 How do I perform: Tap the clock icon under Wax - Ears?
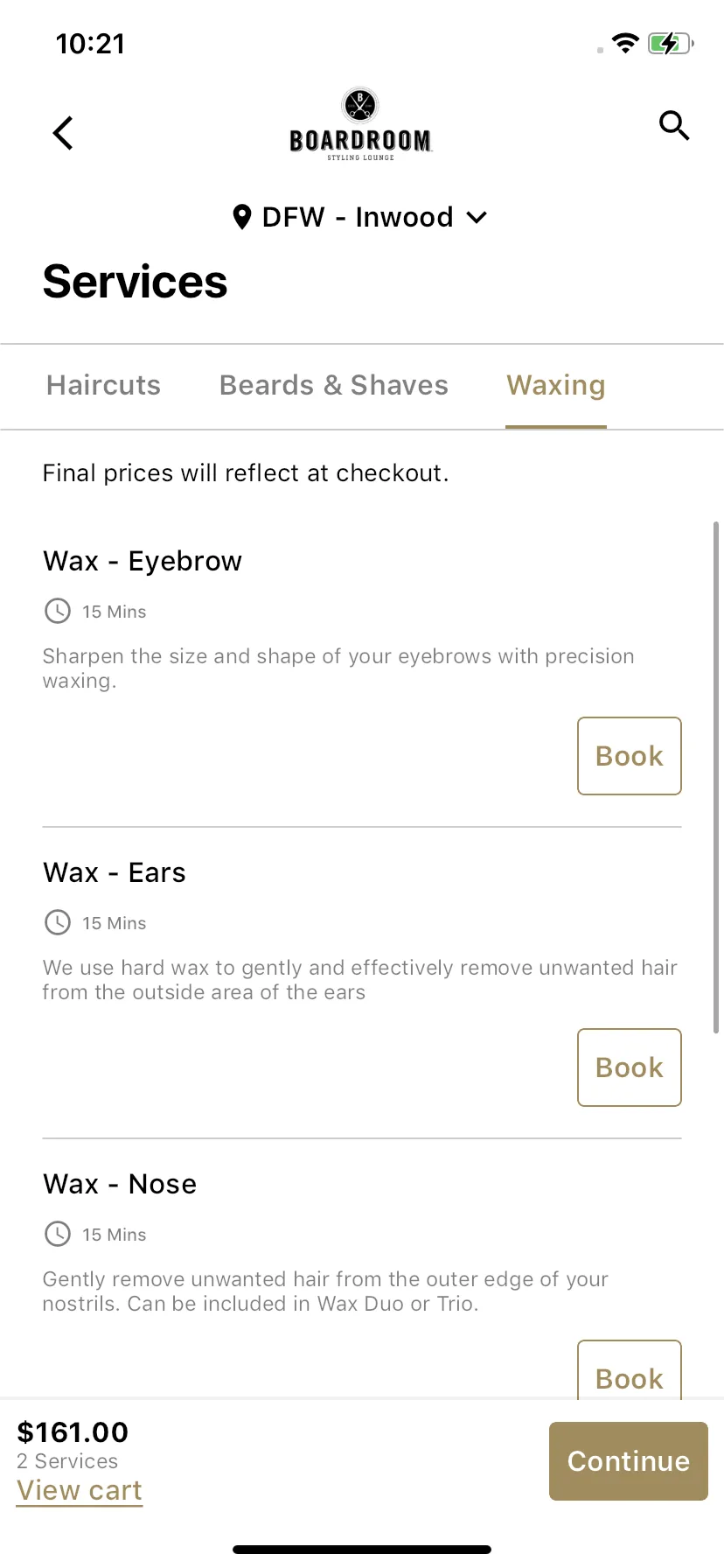coord(58,922)
